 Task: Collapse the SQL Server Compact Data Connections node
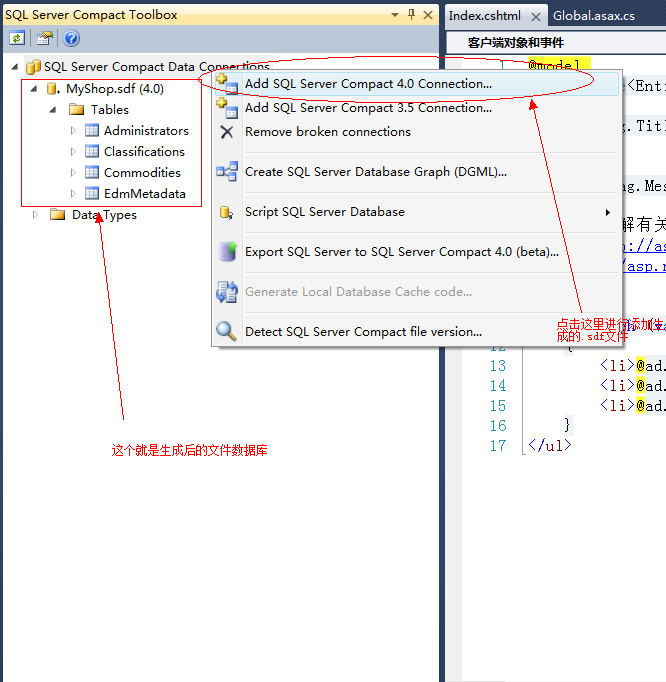[x=14, y=67]
